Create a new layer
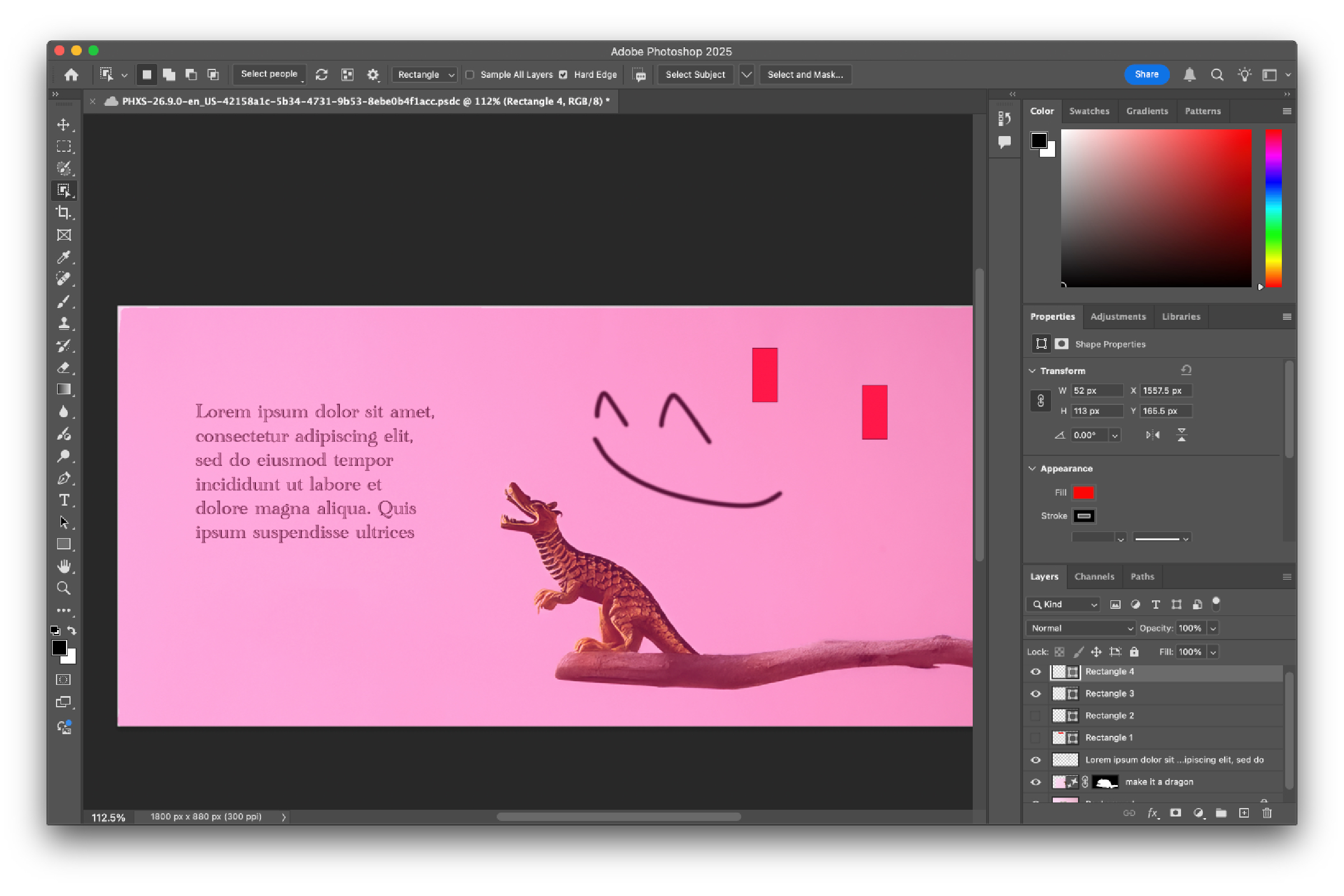Screen dimensions: 1344x896 (1244, 813)
